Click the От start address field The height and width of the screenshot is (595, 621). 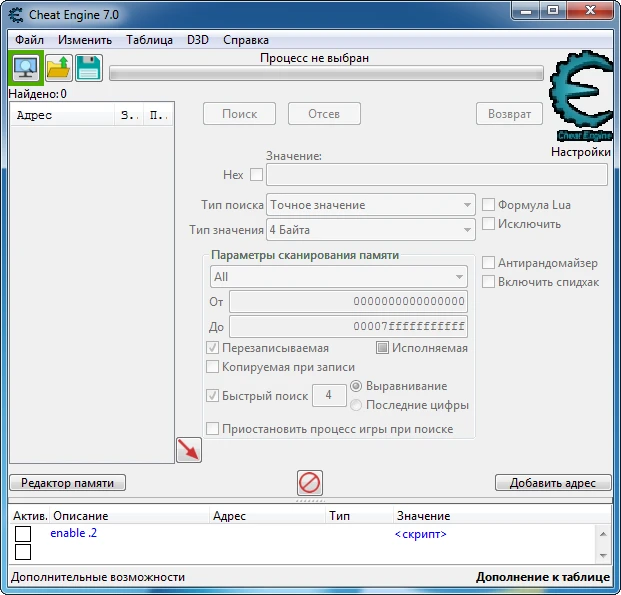tap(349, 301)
